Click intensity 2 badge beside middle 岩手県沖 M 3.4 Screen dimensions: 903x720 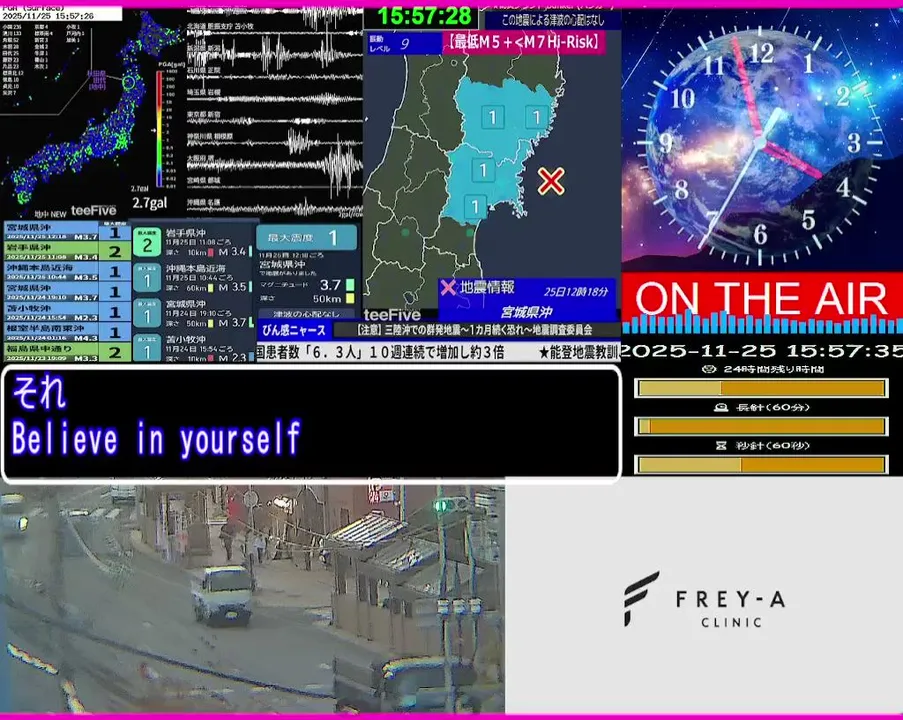click(x=147, y=242)
